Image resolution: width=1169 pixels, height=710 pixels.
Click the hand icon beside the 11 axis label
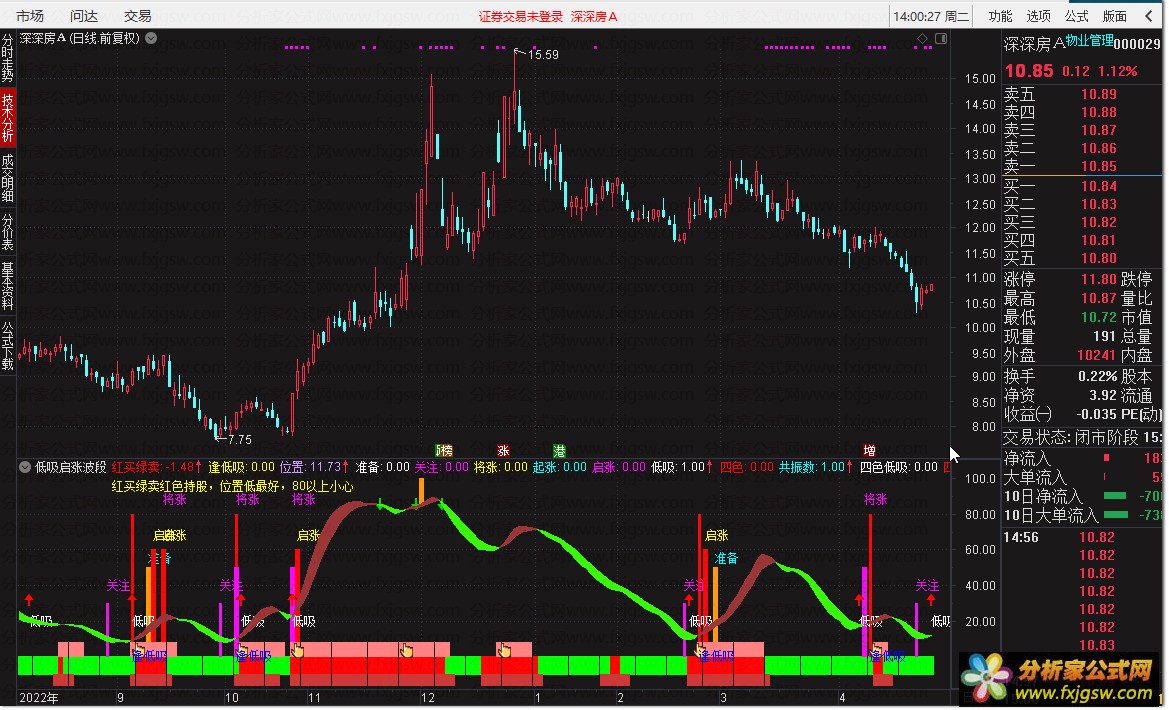[x=297, y=650]
